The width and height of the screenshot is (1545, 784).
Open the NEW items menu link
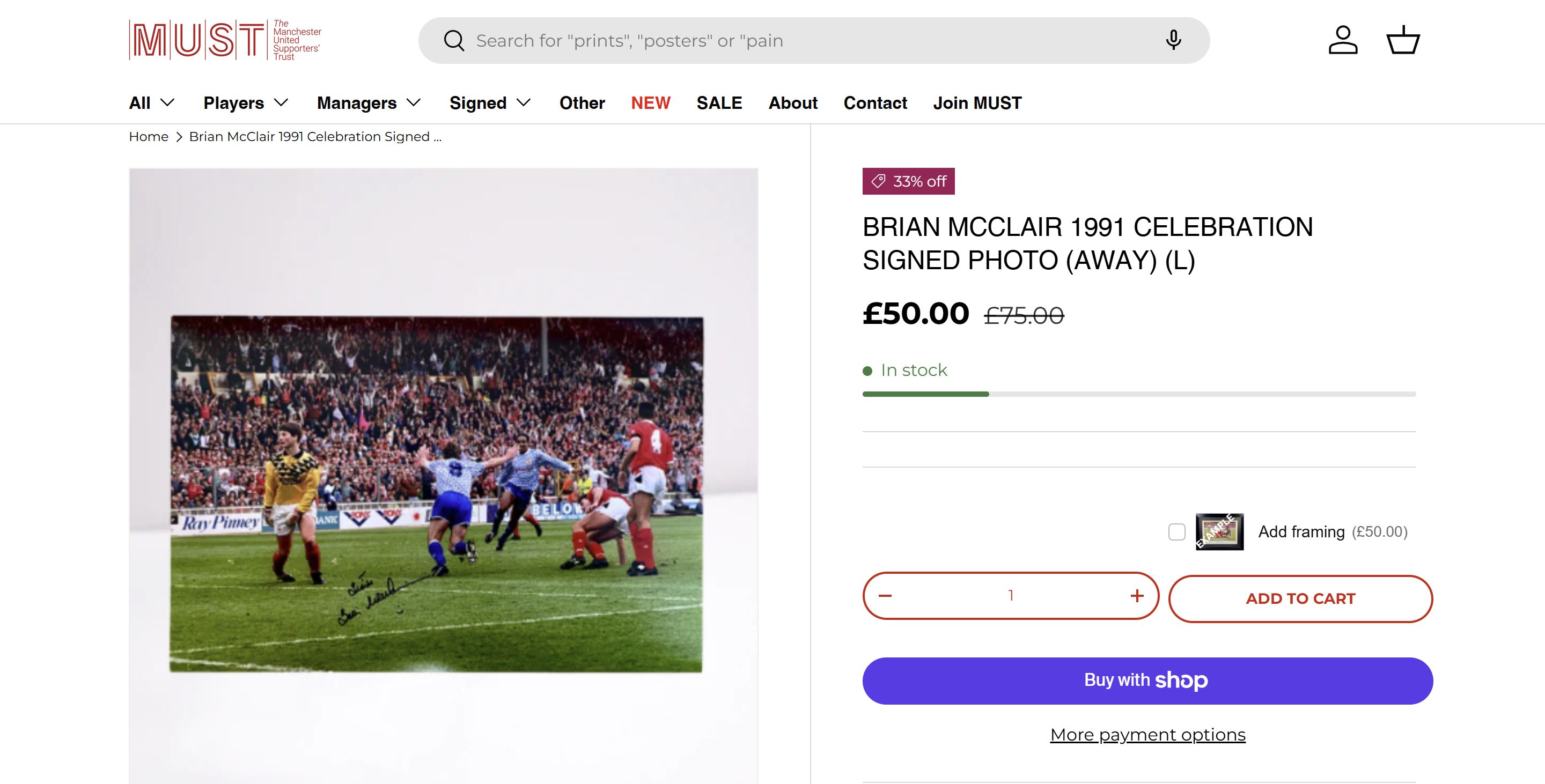[650, 103]
